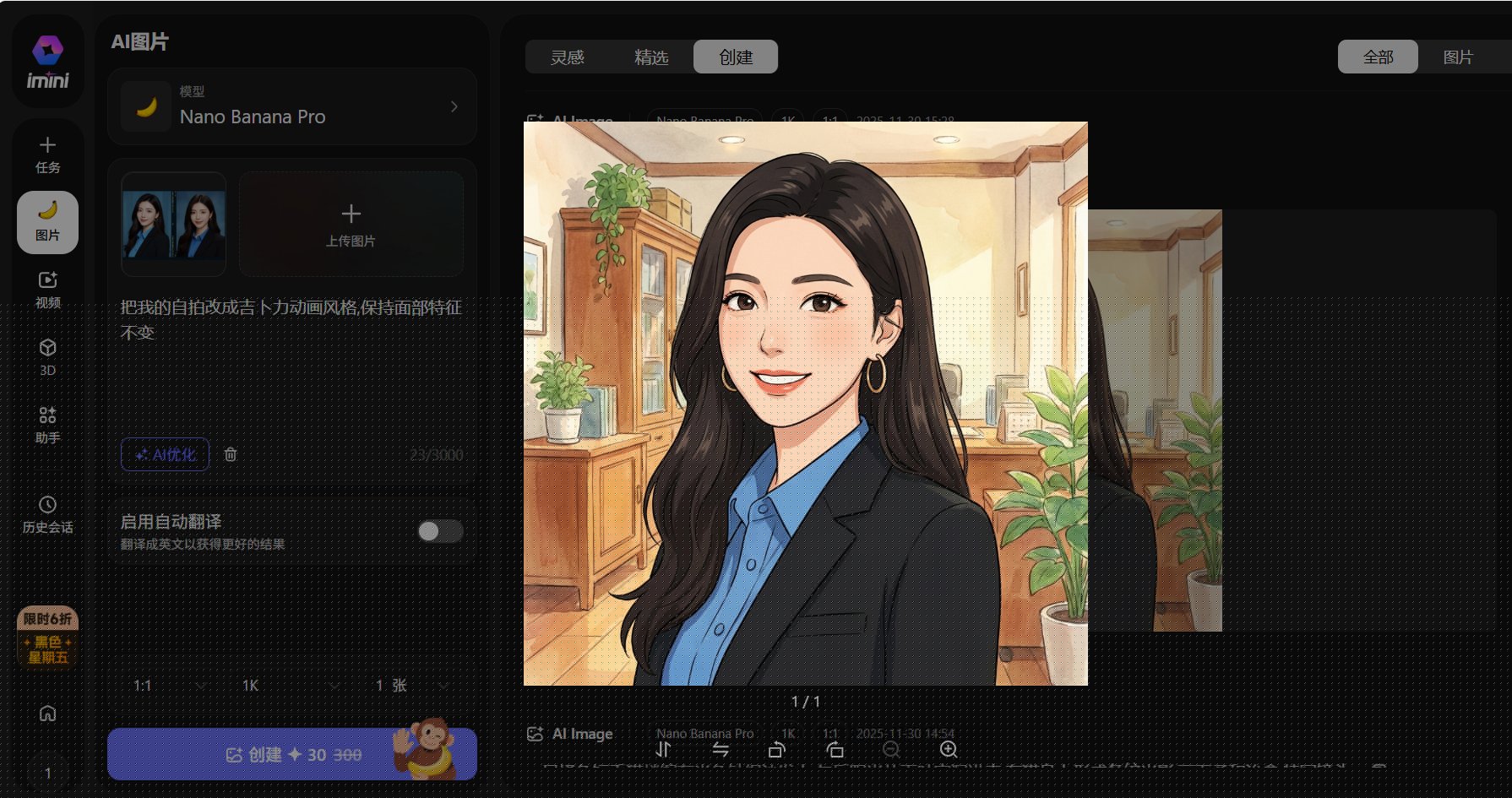Open the 1:1 aspect ratio dropdown
1512x798 pixels.
pyautogui.click(x=169, y=686)
